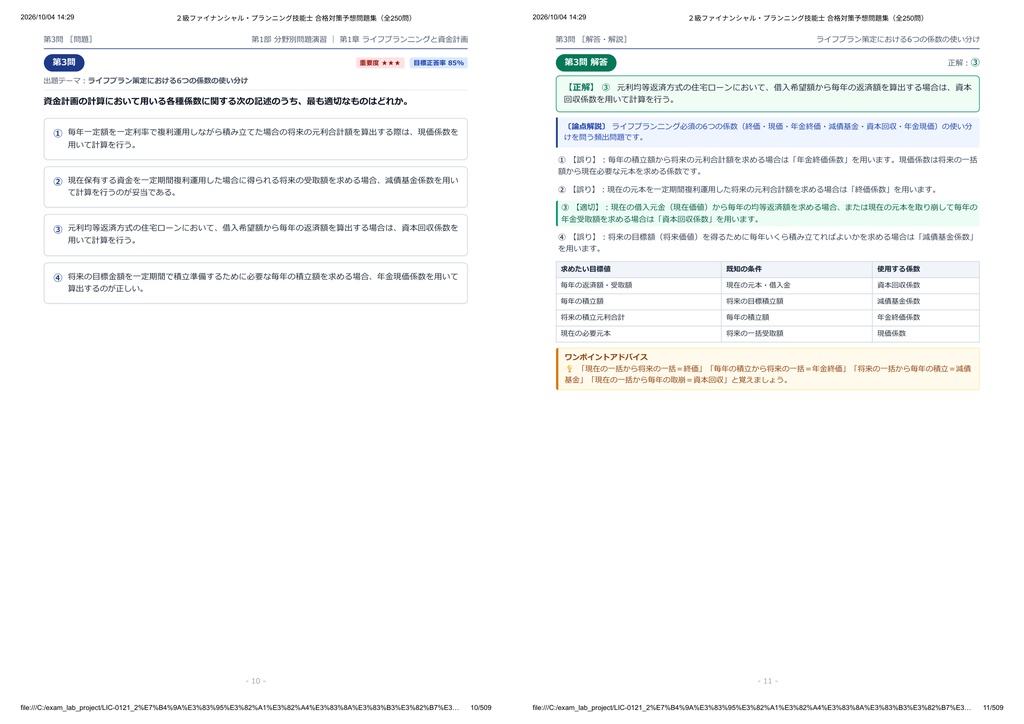This screenshot has height=724, width=1024.
Task: Click the blue 第3問 badge
Action: (64, 63)
